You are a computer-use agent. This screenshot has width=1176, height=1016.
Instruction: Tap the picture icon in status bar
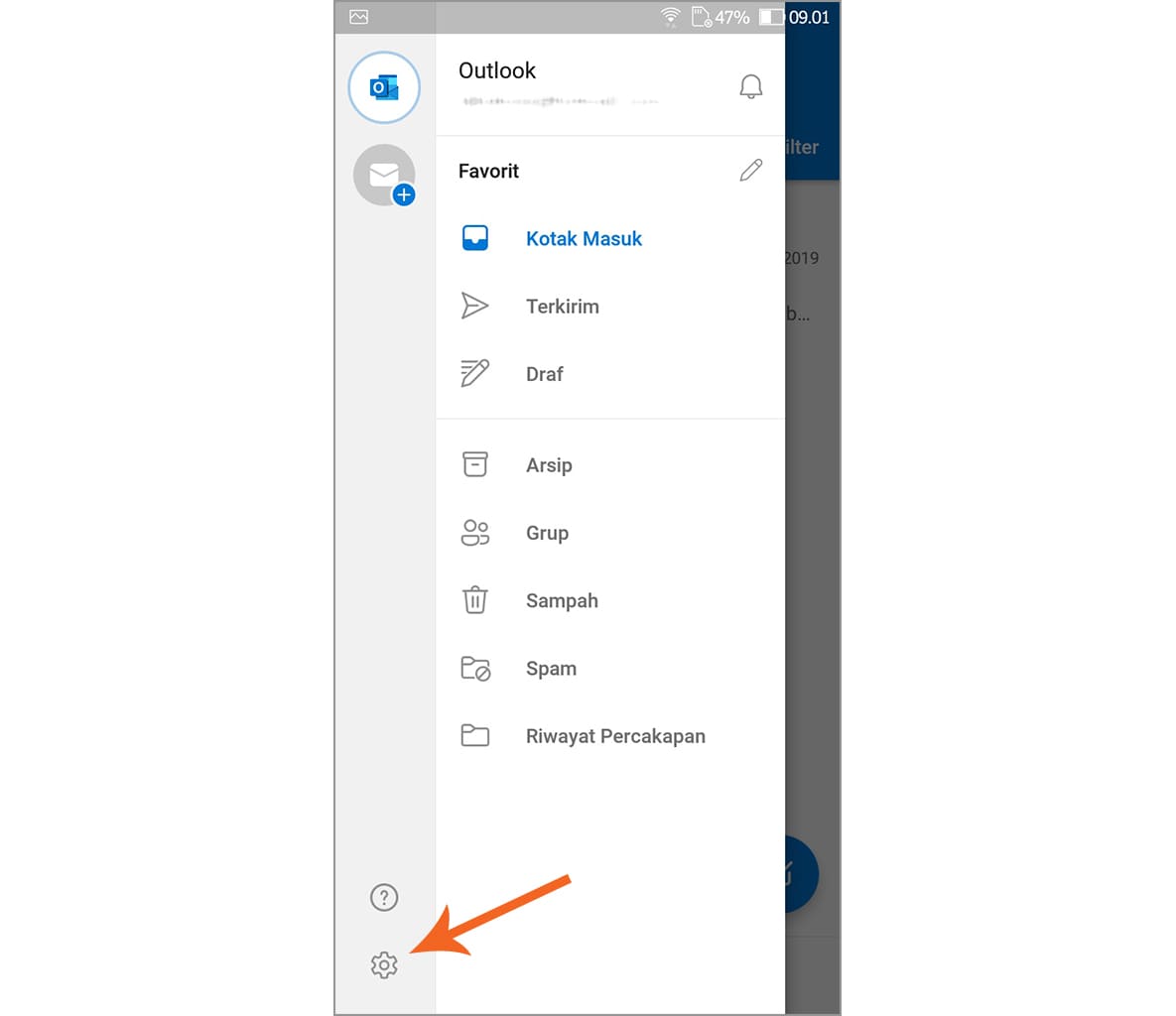358,17
